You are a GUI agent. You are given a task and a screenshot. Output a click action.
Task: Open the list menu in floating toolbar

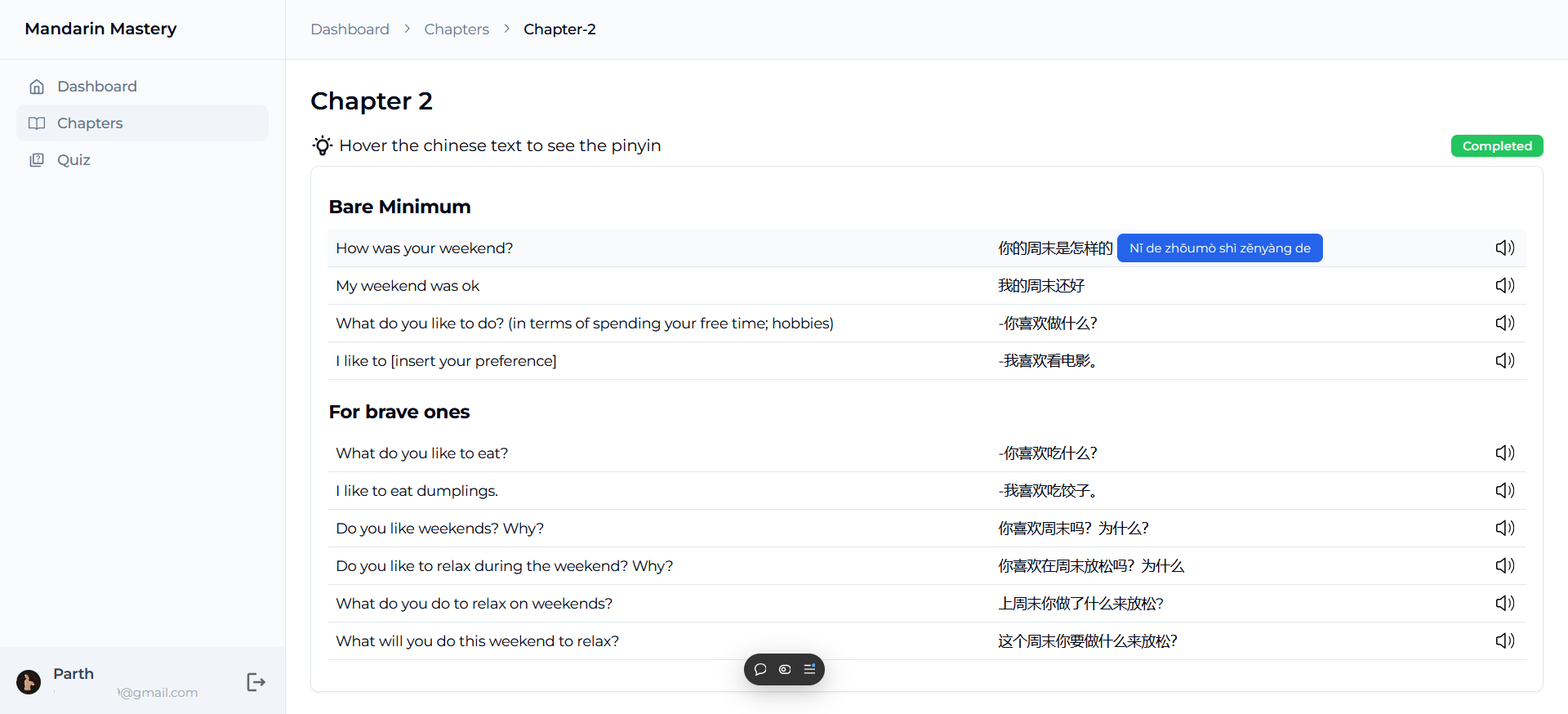coord(809,669)
